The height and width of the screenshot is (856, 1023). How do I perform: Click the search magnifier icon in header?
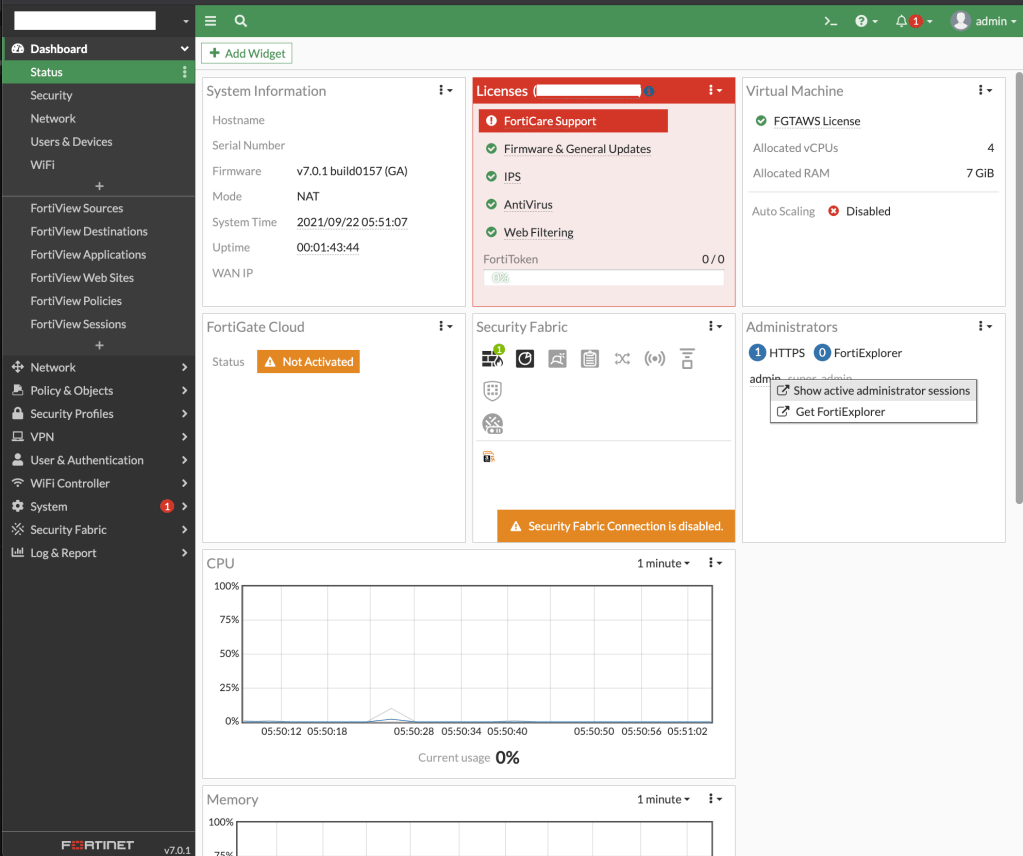point(241,21)
